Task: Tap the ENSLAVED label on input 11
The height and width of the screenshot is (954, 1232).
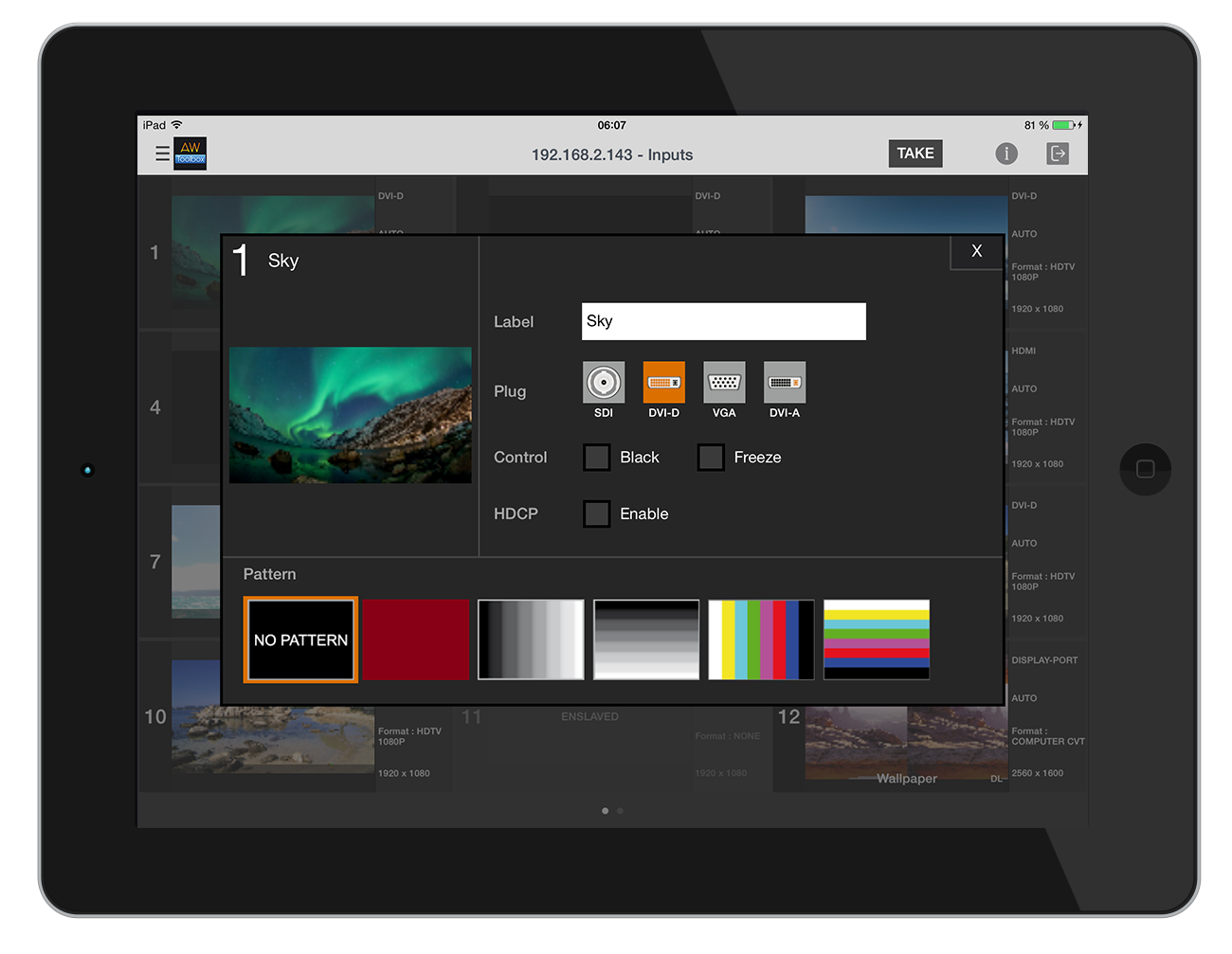Action: [x=589, y=716]
